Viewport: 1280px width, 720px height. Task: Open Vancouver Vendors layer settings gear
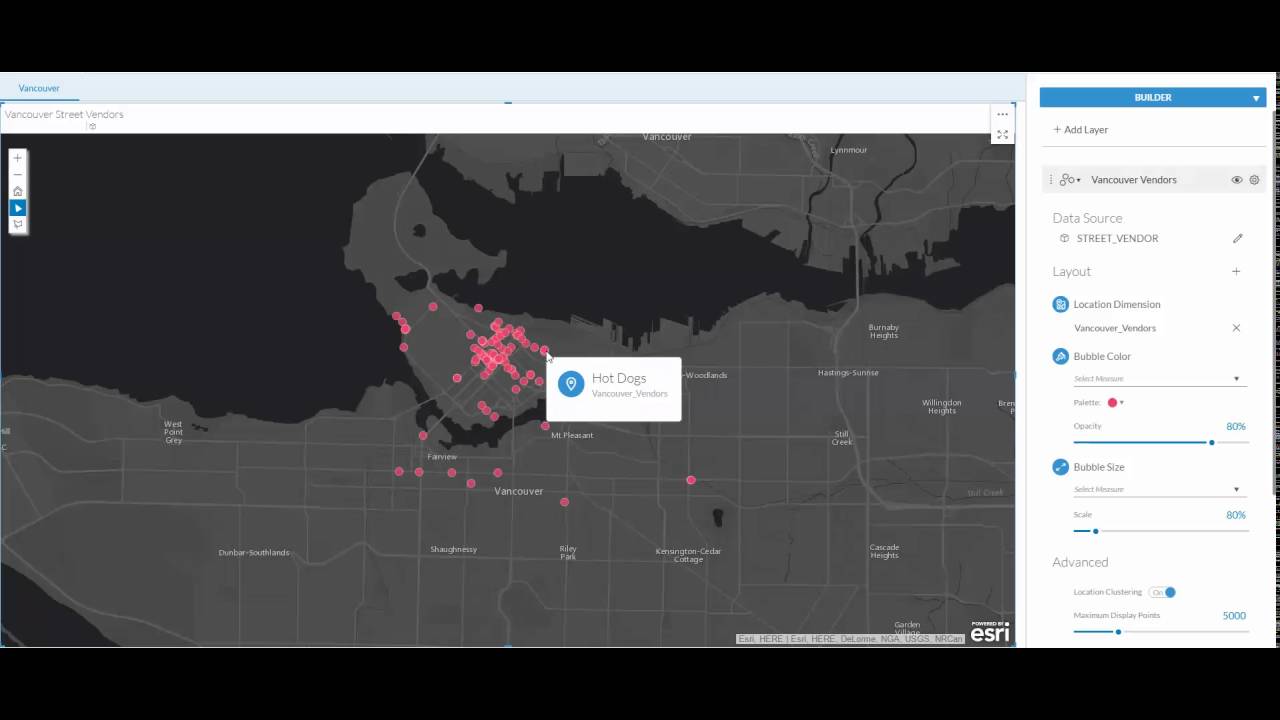click(1254, 180)
